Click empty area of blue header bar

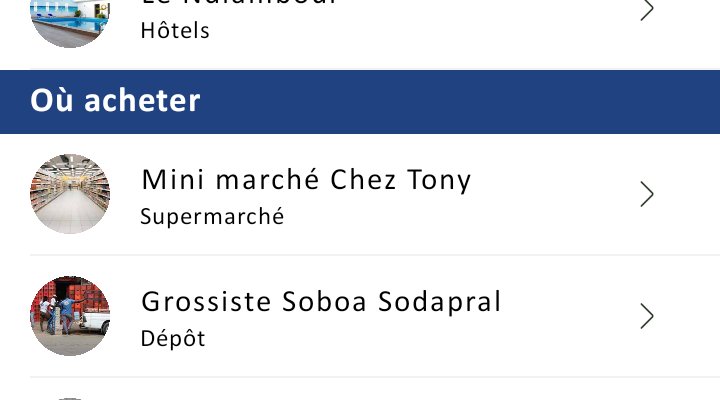point(459,102)
